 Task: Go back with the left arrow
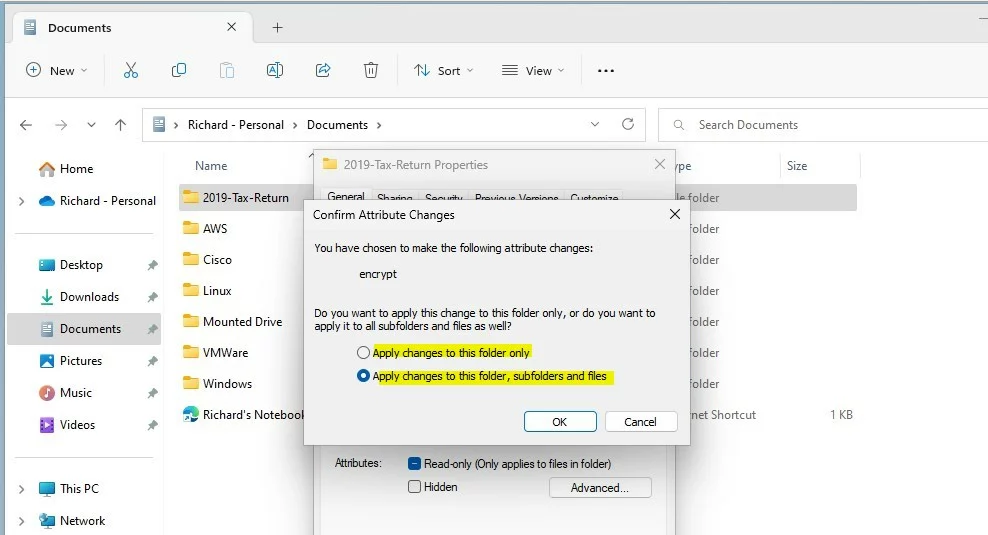tap(26, 125)
